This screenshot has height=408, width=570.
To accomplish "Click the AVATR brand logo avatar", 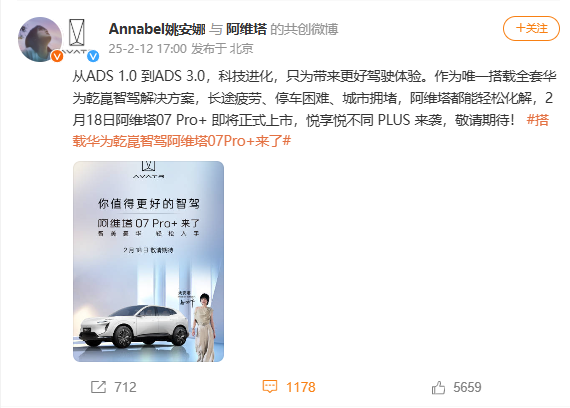I will tap(77, 36).
